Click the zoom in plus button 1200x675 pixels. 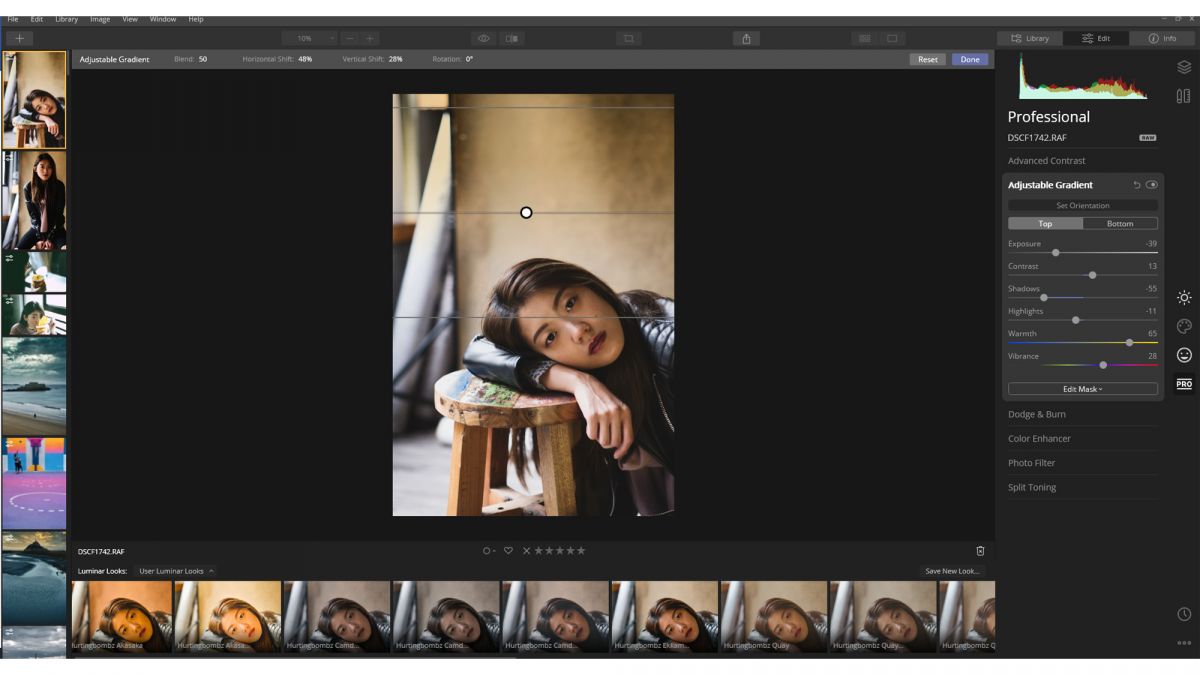coord(370,38)
